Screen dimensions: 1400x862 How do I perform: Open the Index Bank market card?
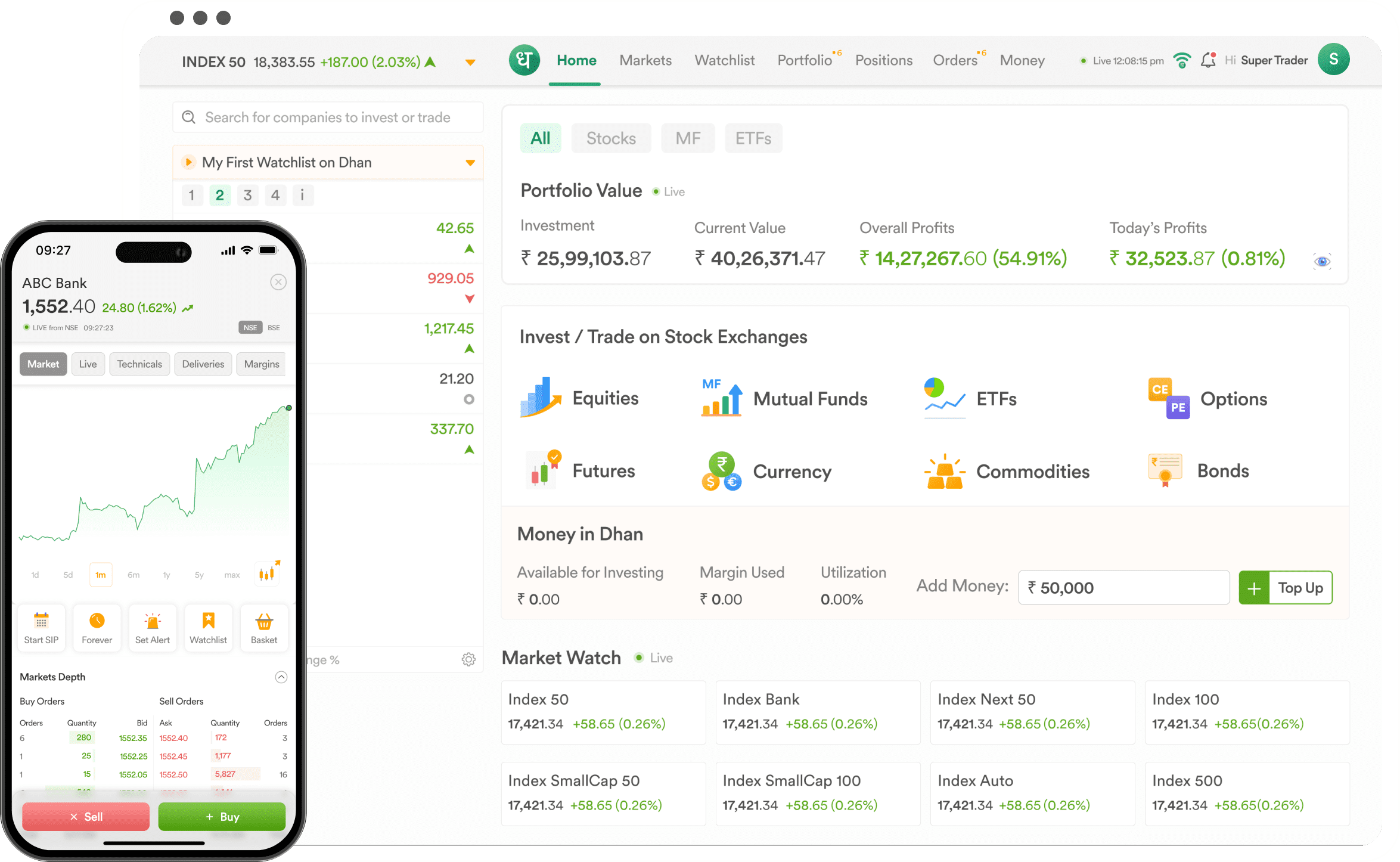pyautogui.click(x=818, y=712)
